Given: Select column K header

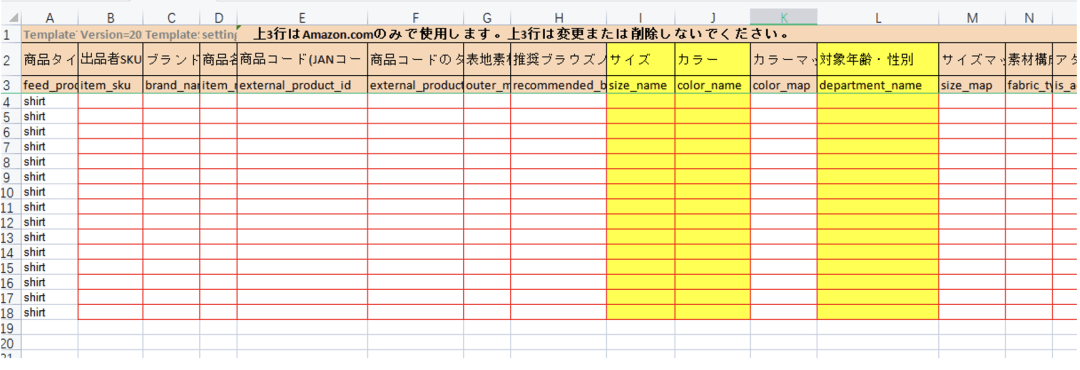Looking at the screenshot, I should point(784,18).
